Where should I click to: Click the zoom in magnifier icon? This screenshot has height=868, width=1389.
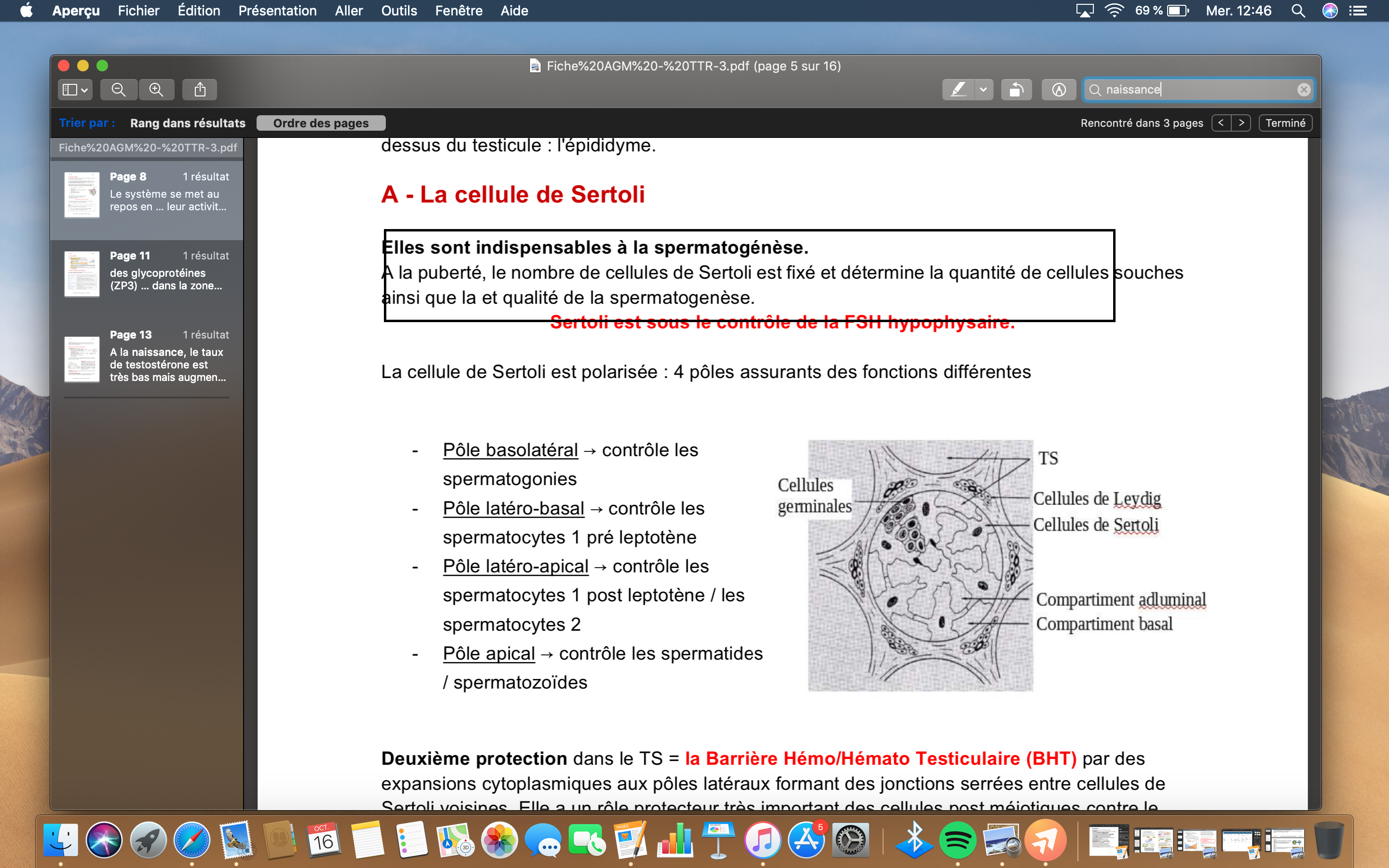click(156, 90)
